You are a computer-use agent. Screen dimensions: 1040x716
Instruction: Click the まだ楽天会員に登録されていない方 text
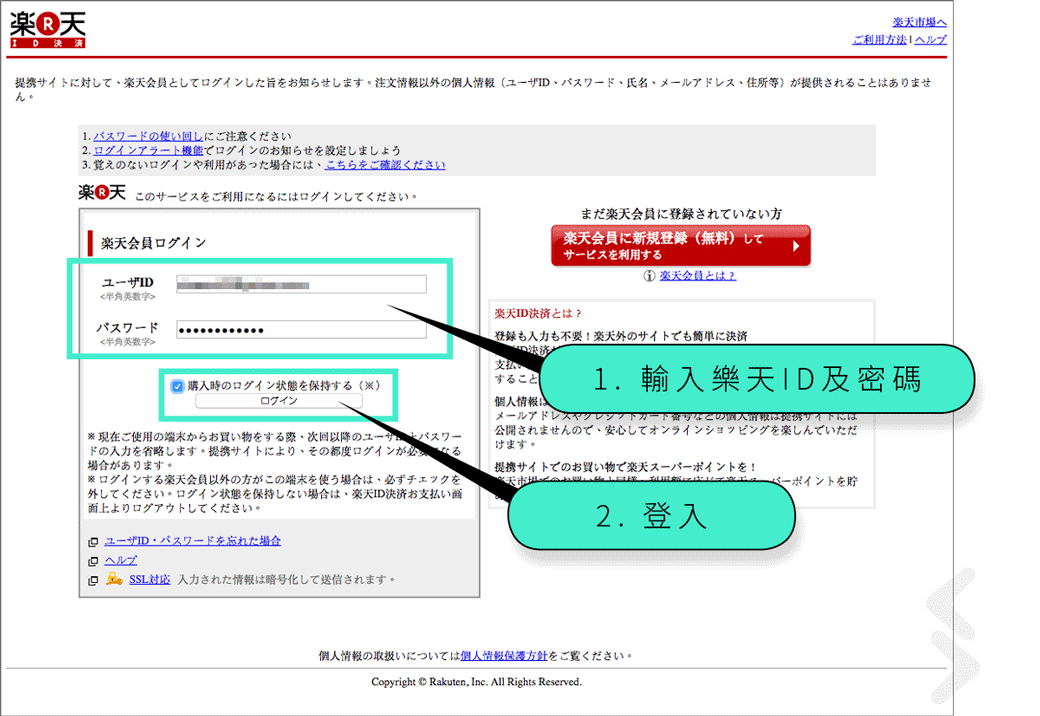pyautogui.click(x=681, y=213)
